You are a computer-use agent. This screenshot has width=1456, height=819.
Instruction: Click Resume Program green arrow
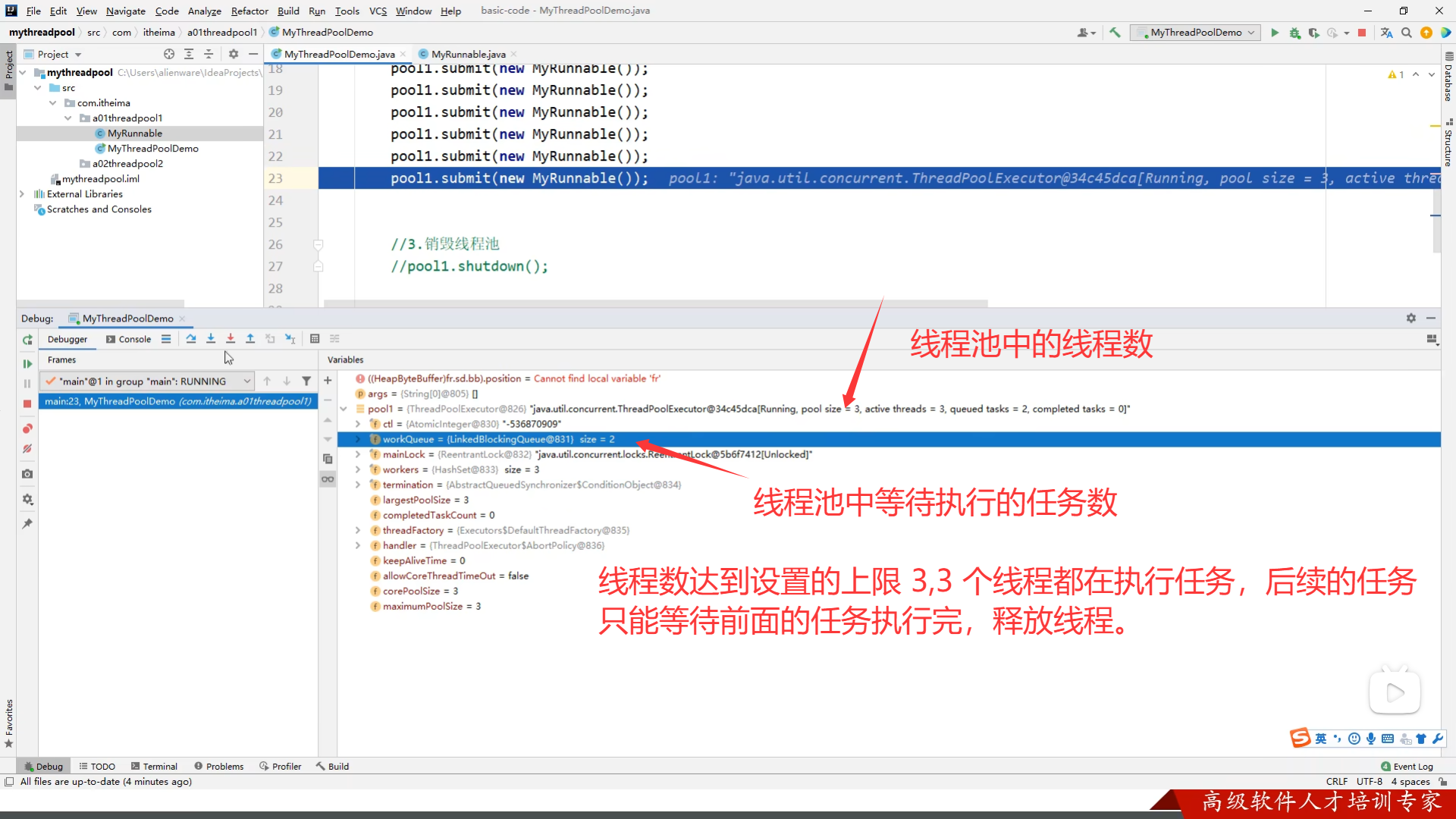(x=27, y=363)
